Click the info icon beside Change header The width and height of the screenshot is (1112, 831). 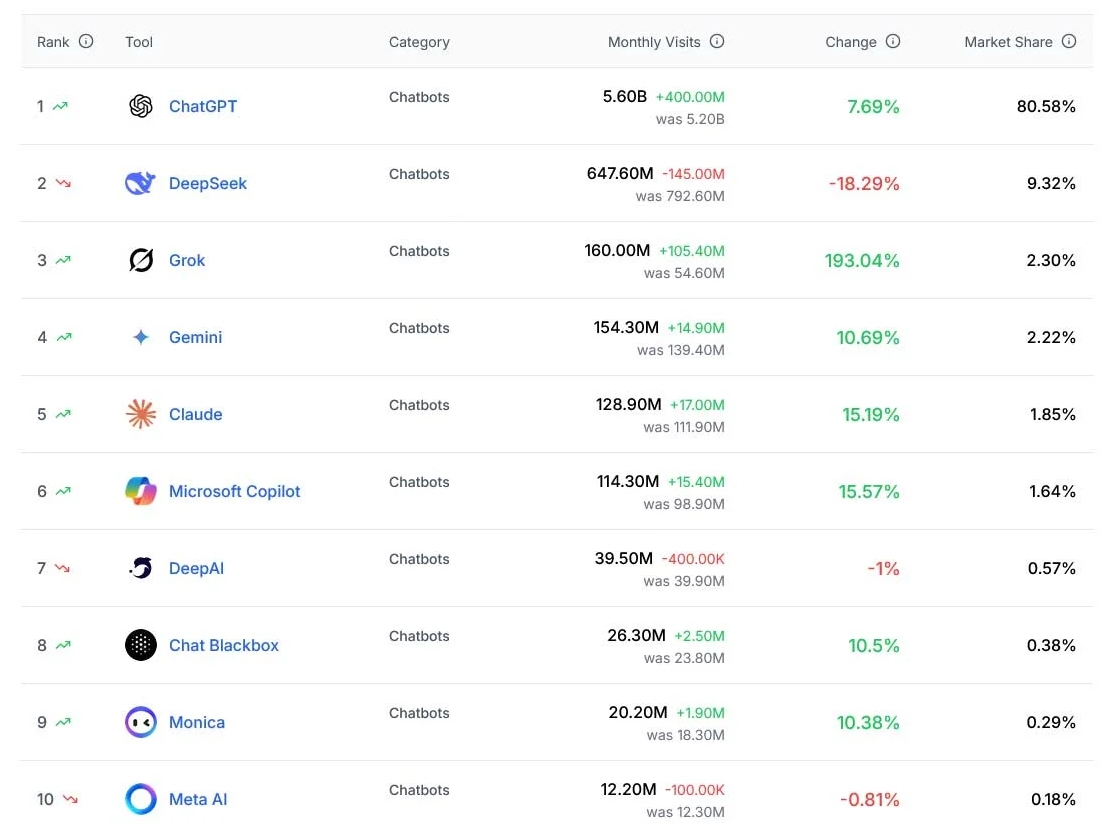(893, 41)
